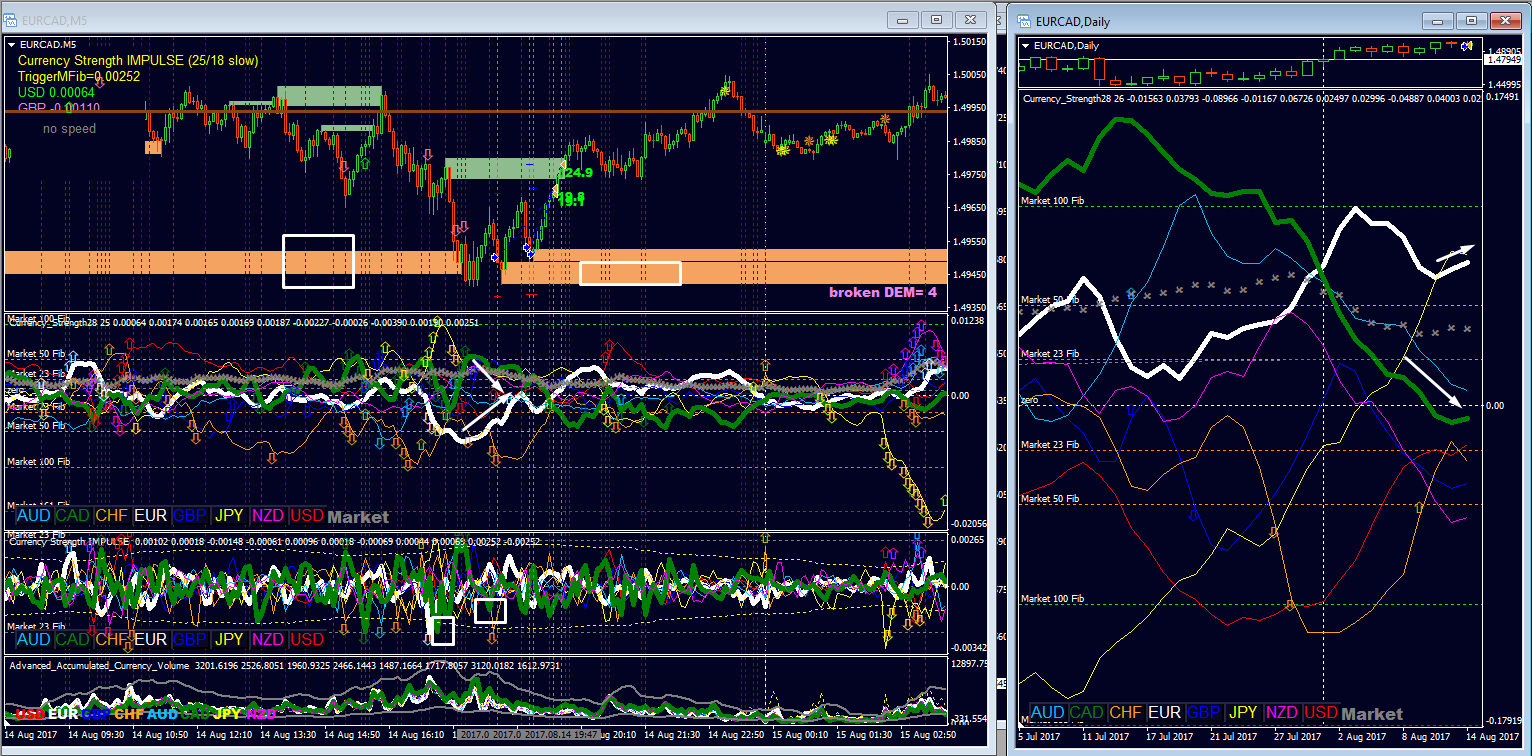This screenshot has width=1532, height=756.
Task: Select the yellow "Currency Strength IMPULSE (25/18 slow)" label
Action: click(138, 61)
